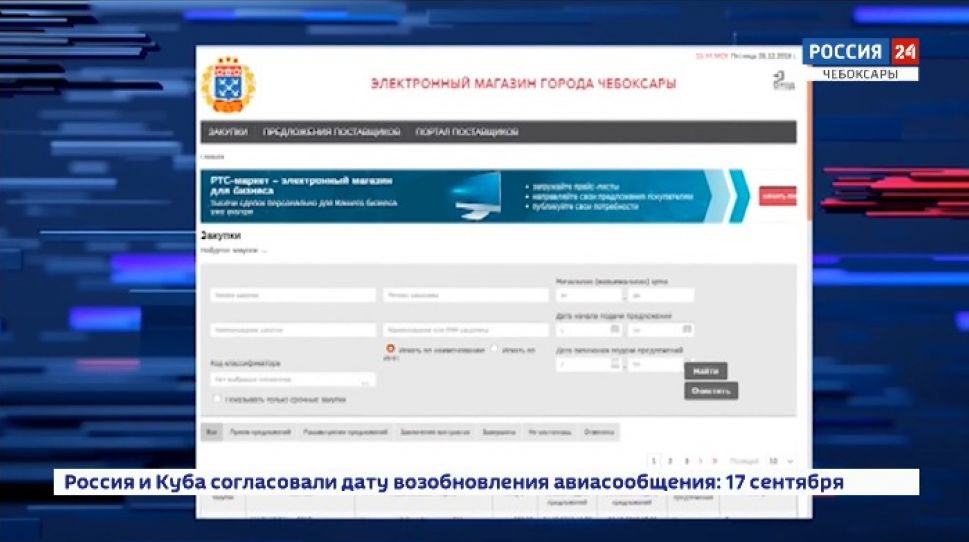Image resolution: width=969 pixels, height=542 pixels.
Task: Open the ЗАКУПКИ menu item
Action: [228, 132]
